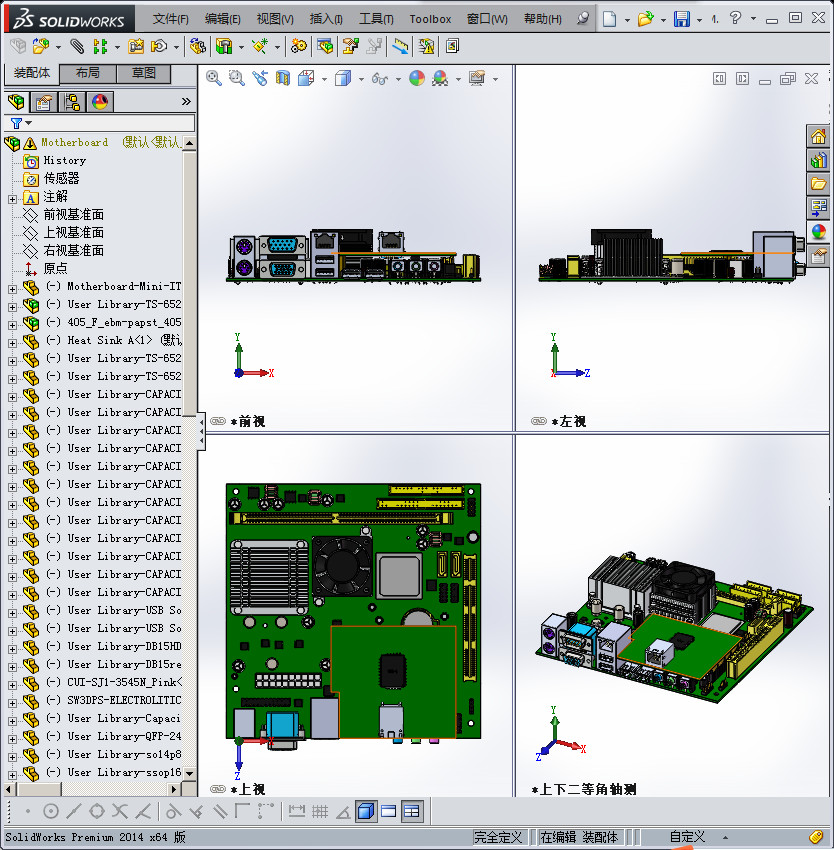This screenshot has width=834, height=850.
Task: Click the SolidWorks Resources home icon
Action: [x=818, y=136]
